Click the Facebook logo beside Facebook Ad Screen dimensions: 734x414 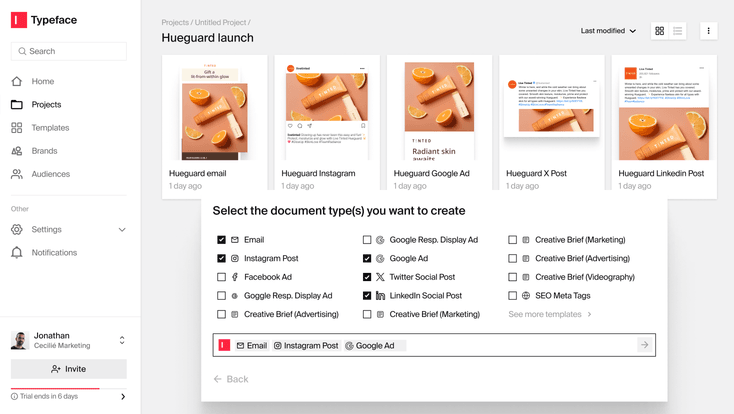click(235, 277)
